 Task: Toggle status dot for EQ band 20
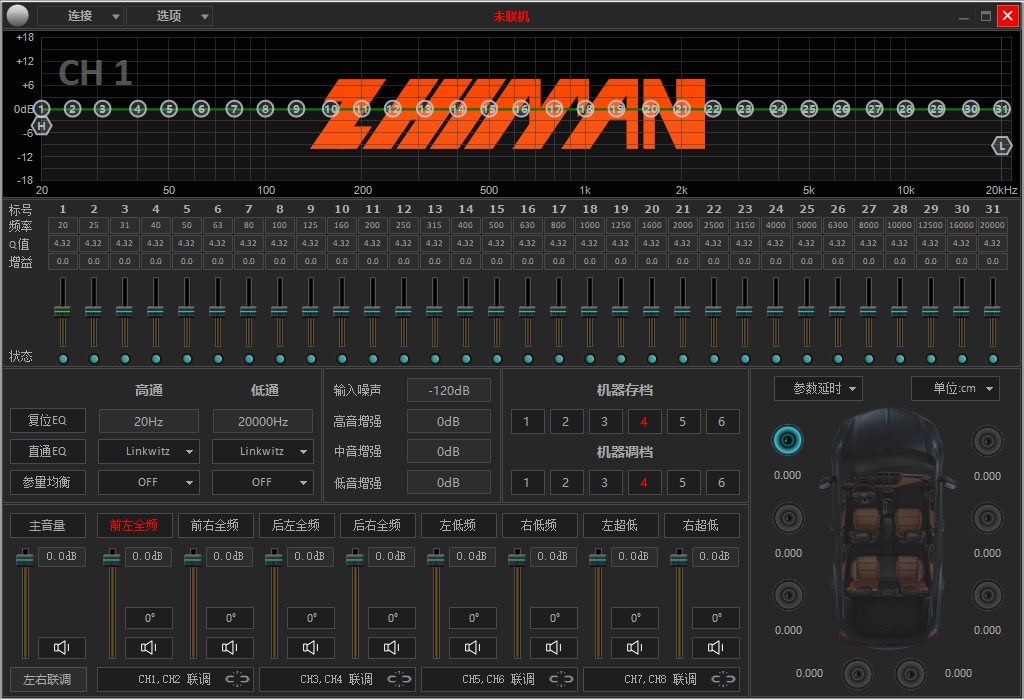click(x=652, y=358)
